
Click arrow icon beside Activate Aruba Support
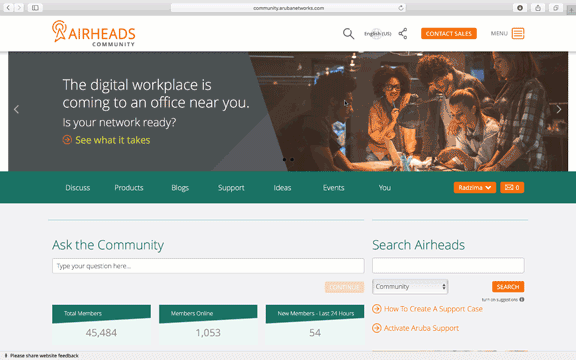point(377,328)
